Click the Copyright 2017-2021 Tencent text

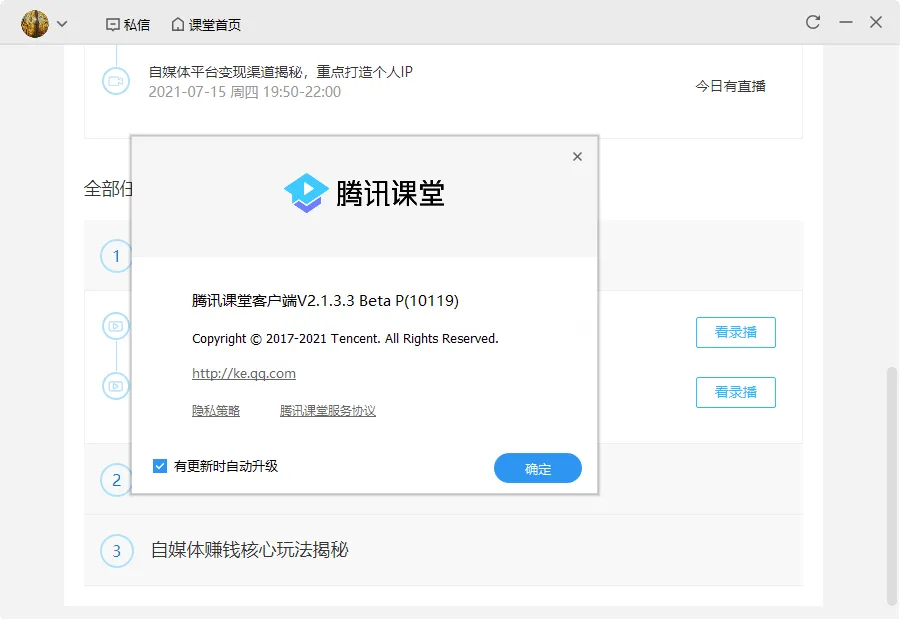click(x=345, y=339)
